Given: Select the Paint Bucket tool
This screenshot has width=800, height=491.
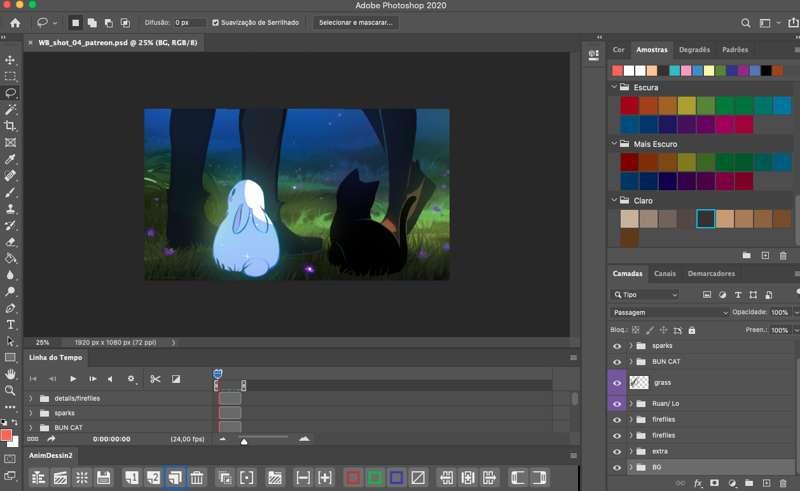Looking at the screenshot, I should click(10, 258).
